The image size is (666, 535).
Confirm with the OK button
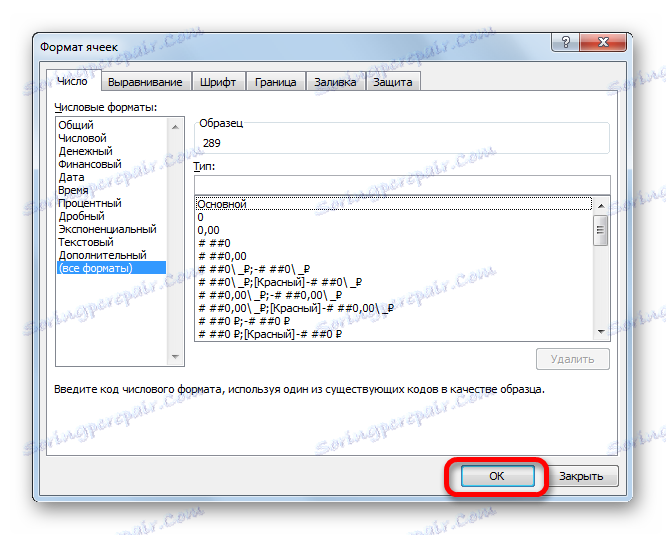tap(497, 476)
